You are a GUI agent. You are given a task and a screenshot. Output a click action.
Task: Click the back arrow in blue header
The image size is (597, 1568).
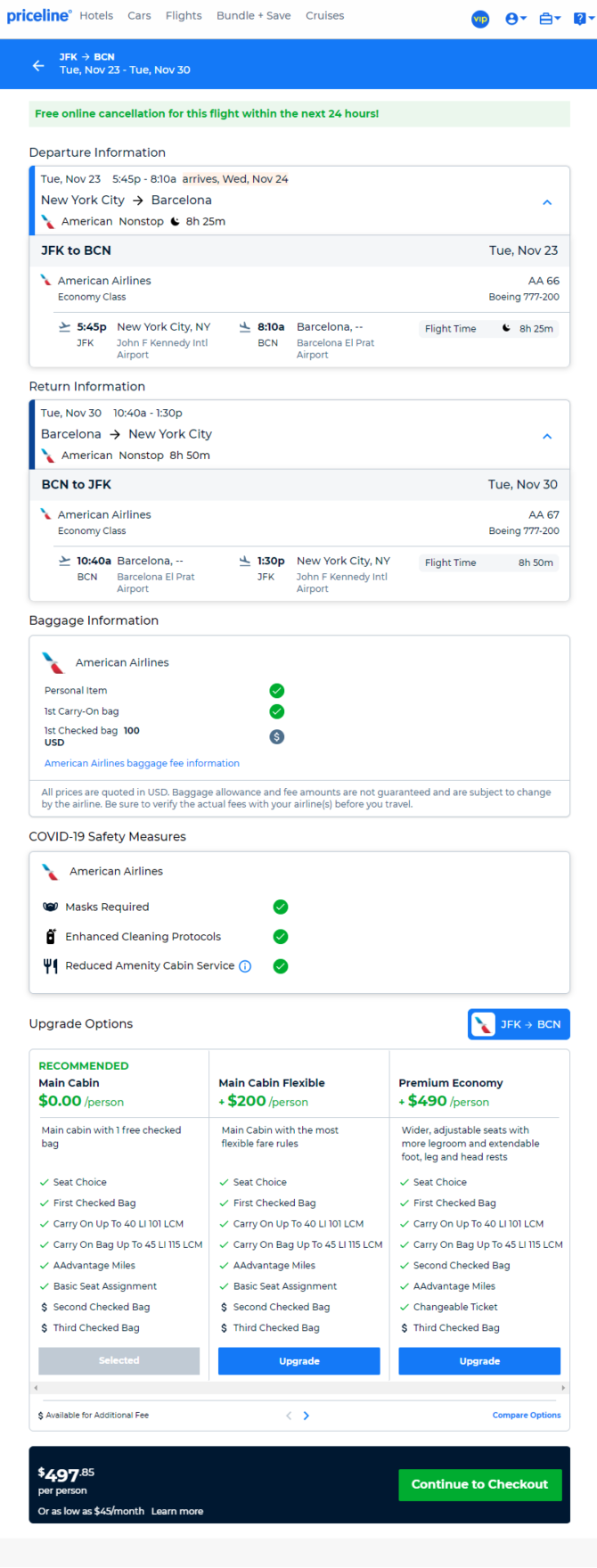[37, 65]
